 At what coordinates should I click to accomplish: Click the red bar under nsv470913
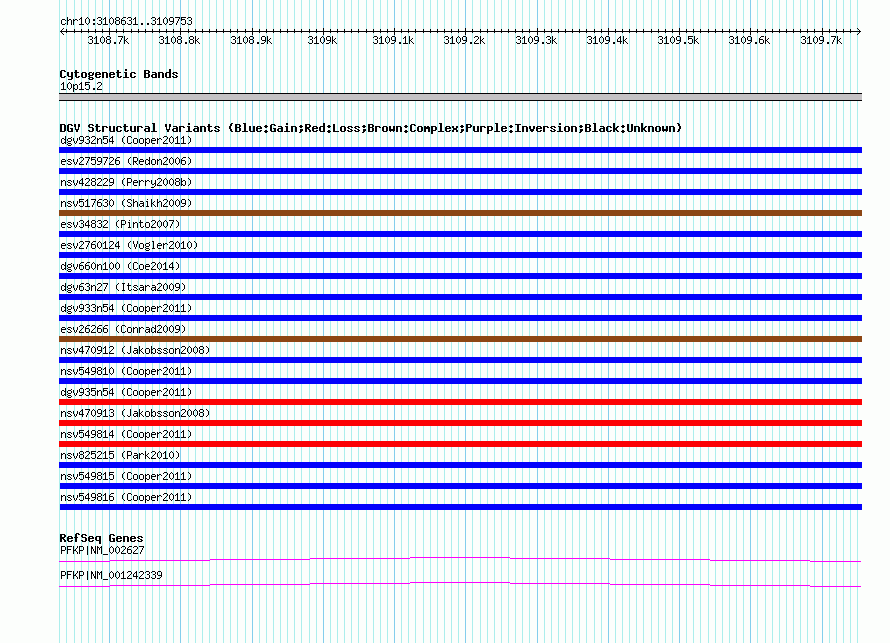tap(460, 423)
